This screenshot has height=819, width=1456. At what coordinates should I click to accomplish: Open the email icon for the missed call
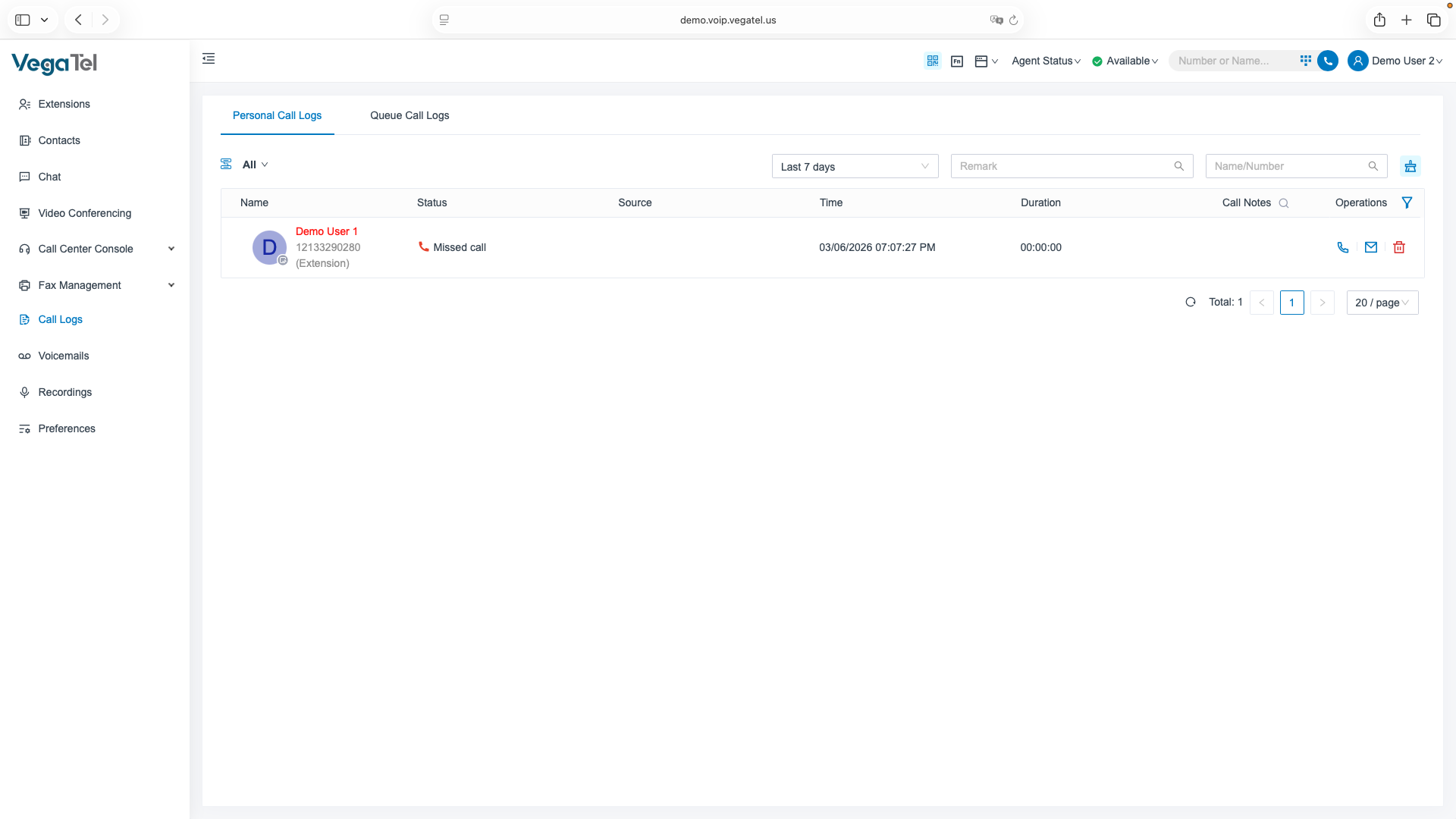(1370, 247)
